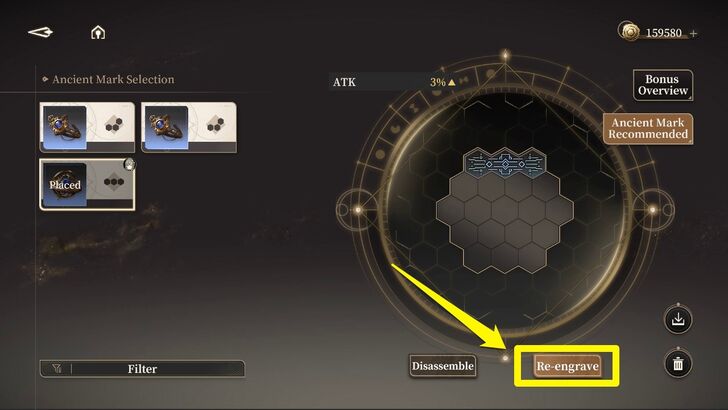Open the Bonus Overview panel
Image resolution: width=728 pixels, height=410 pixels.
[x=663, y=85]
